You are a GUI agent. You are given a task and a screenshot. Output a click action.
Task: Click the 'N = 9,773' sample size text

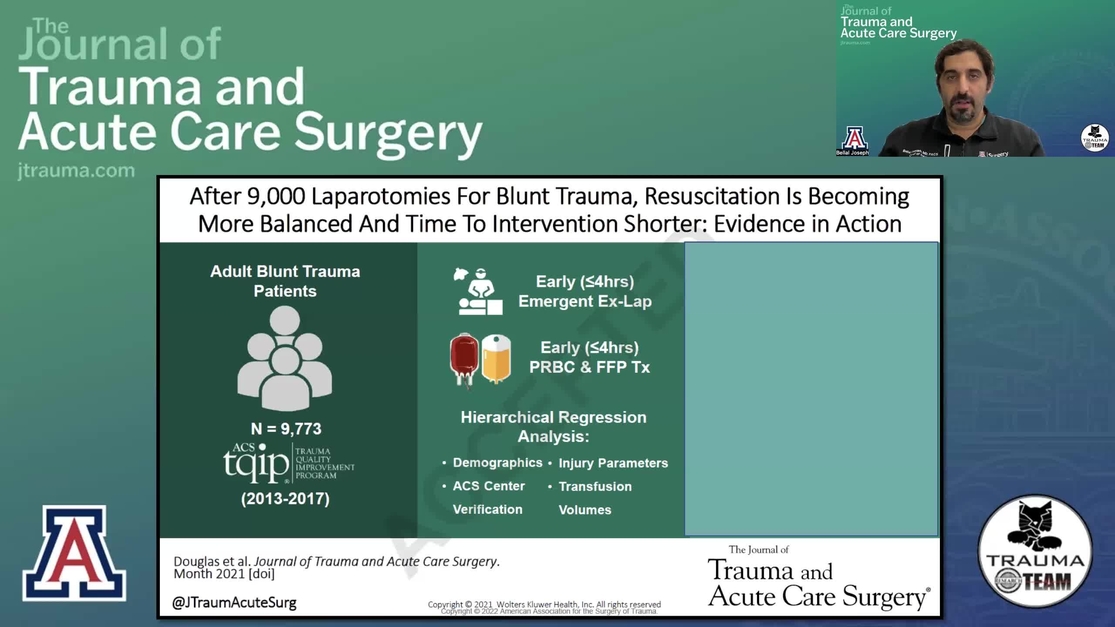285,429
